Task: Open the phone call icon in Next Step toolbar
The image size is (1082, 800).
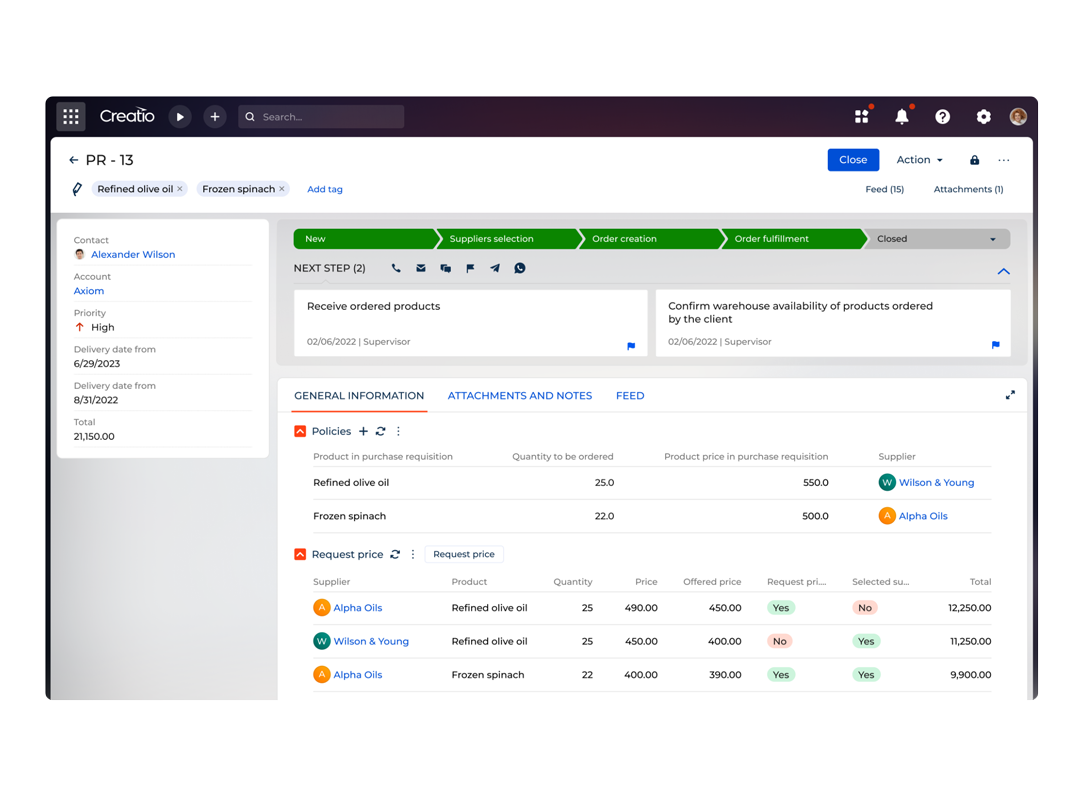Action: [396, 268]
